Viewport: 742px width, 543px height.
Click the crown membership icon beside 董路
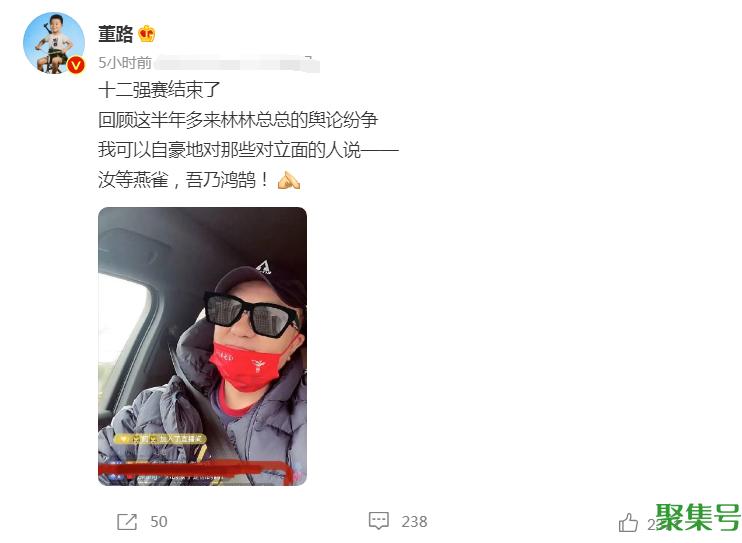point(146,34)
